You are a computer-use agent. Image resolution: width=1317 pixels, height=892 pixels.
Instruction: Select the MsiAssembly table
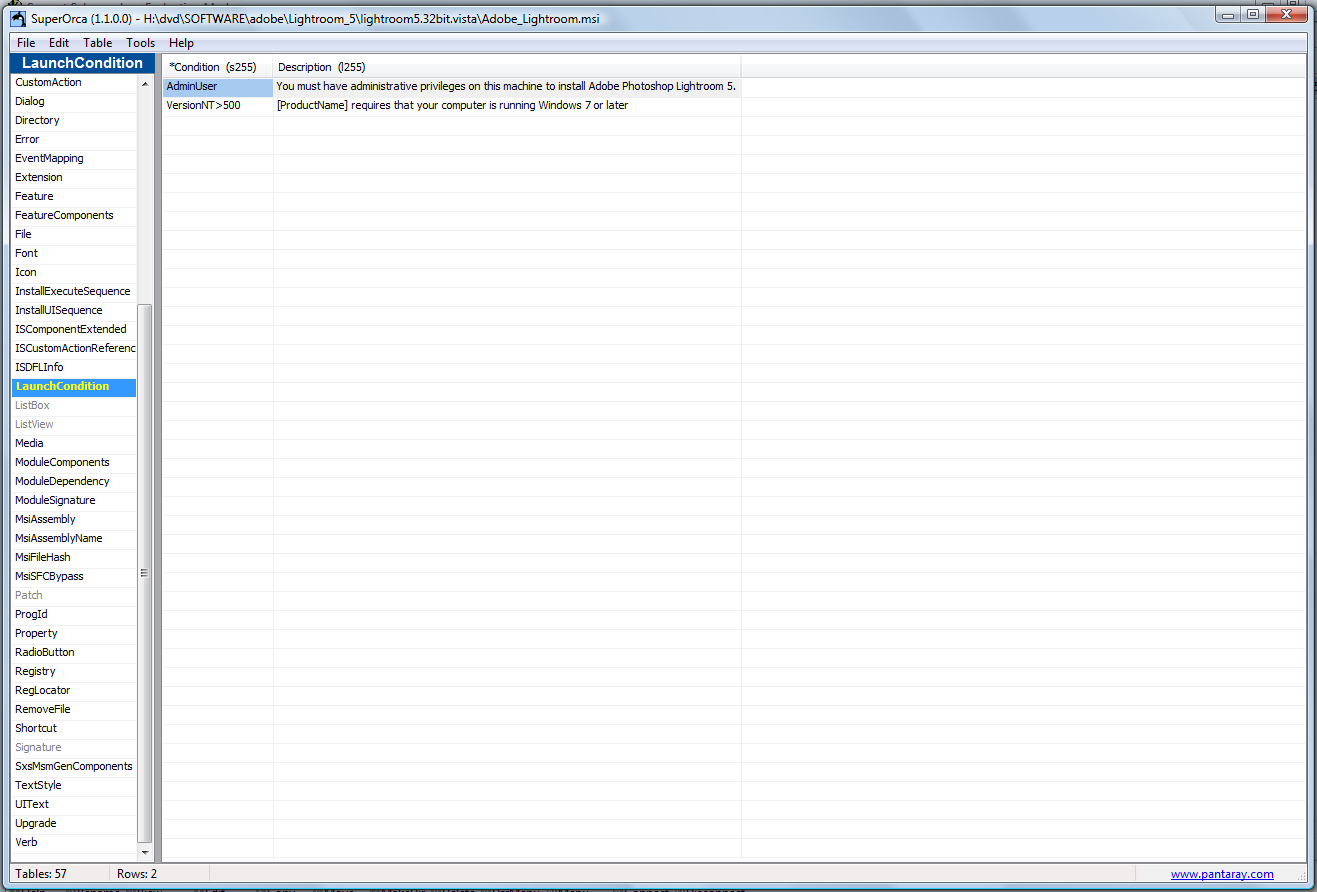pos(74,519)
